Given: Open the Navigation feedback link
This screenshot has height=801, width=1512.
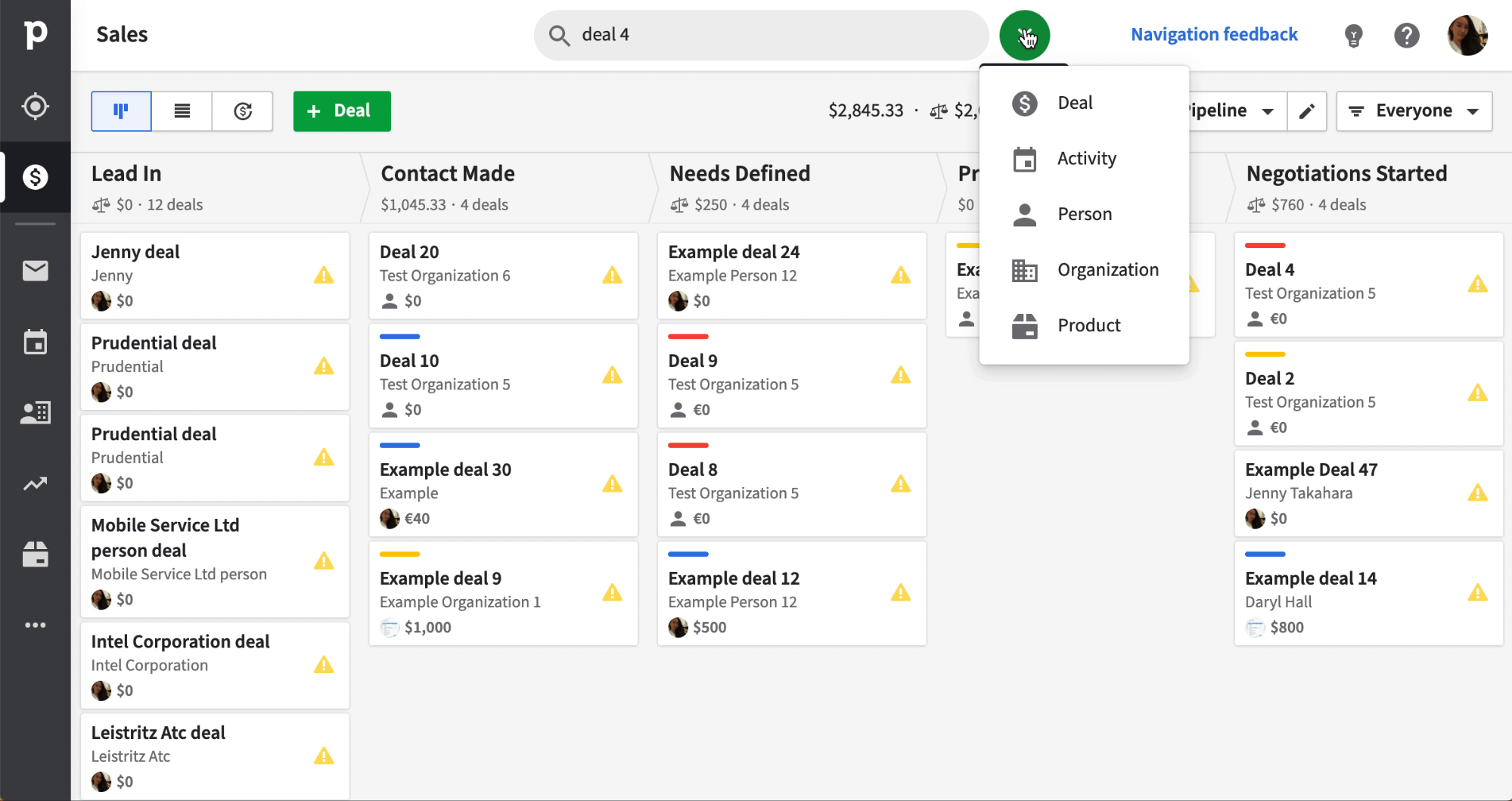Looking at the screenshot, I should coord(1214,35).
